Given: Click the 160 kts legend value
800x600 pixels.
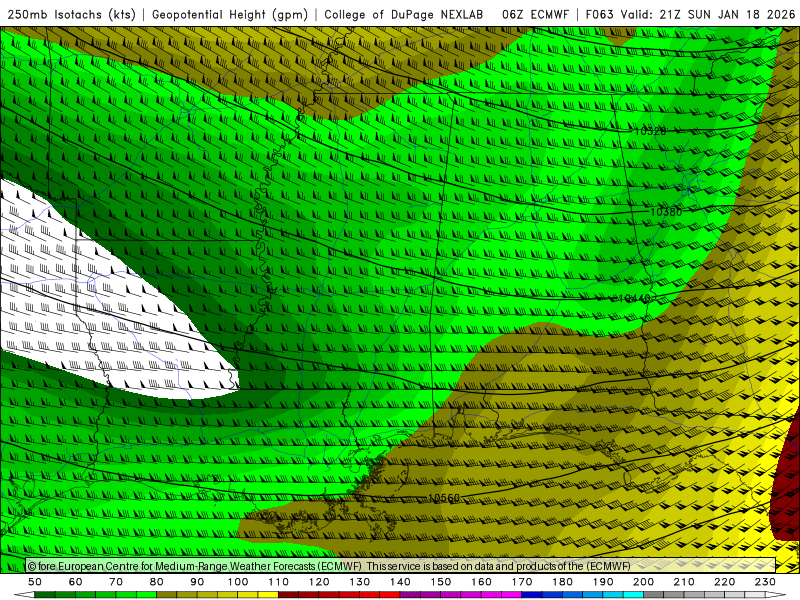Looking at the screenshot, I should (x=481, y=582).
